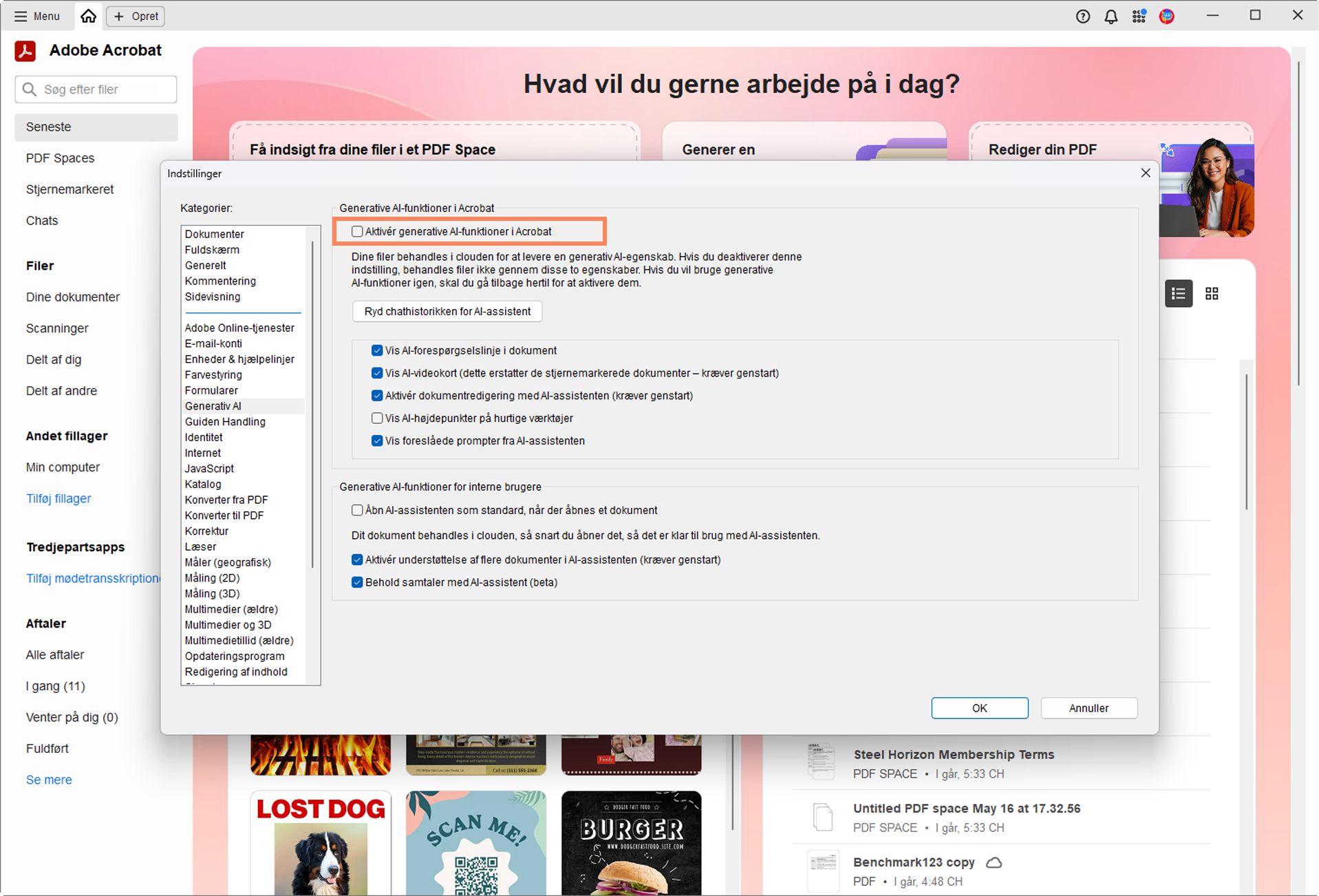Open Scanninger in sidebar

pos(57,329)
